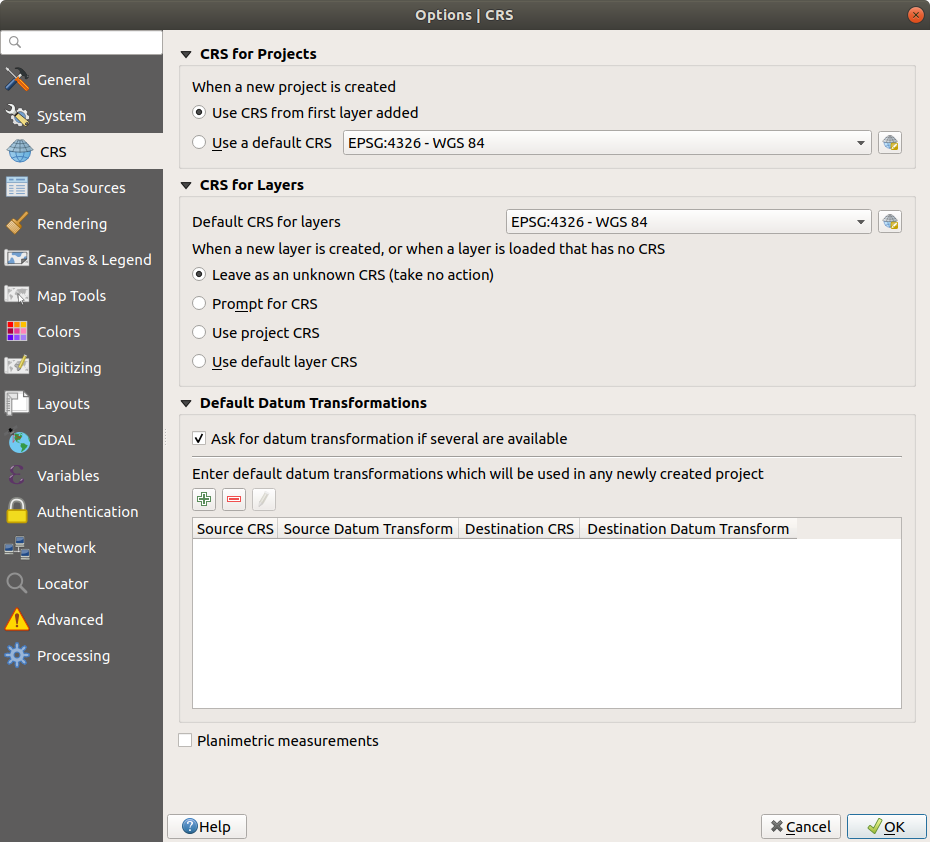Click the red remove datum transformation icon
This screenshot has width=930, height=842.
234,499
